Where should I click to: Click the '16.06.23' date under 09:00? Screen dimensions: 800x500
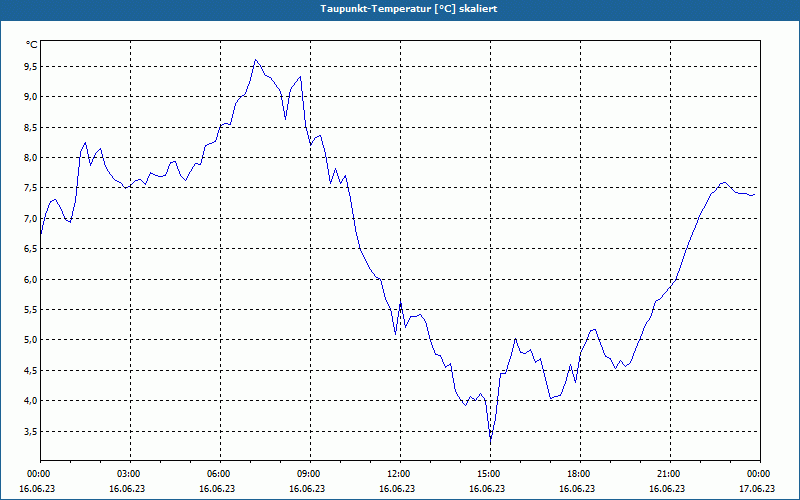[x=308, y=489]
